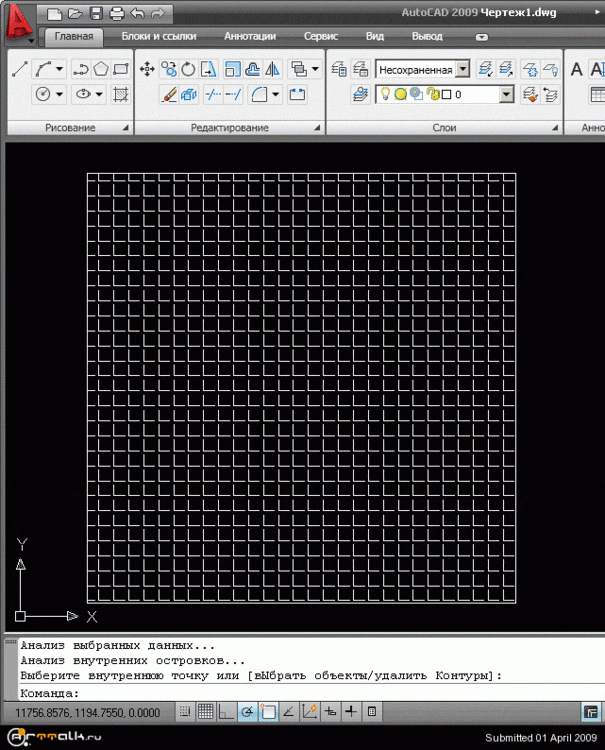Undo the last action

(x=137, y=13)
